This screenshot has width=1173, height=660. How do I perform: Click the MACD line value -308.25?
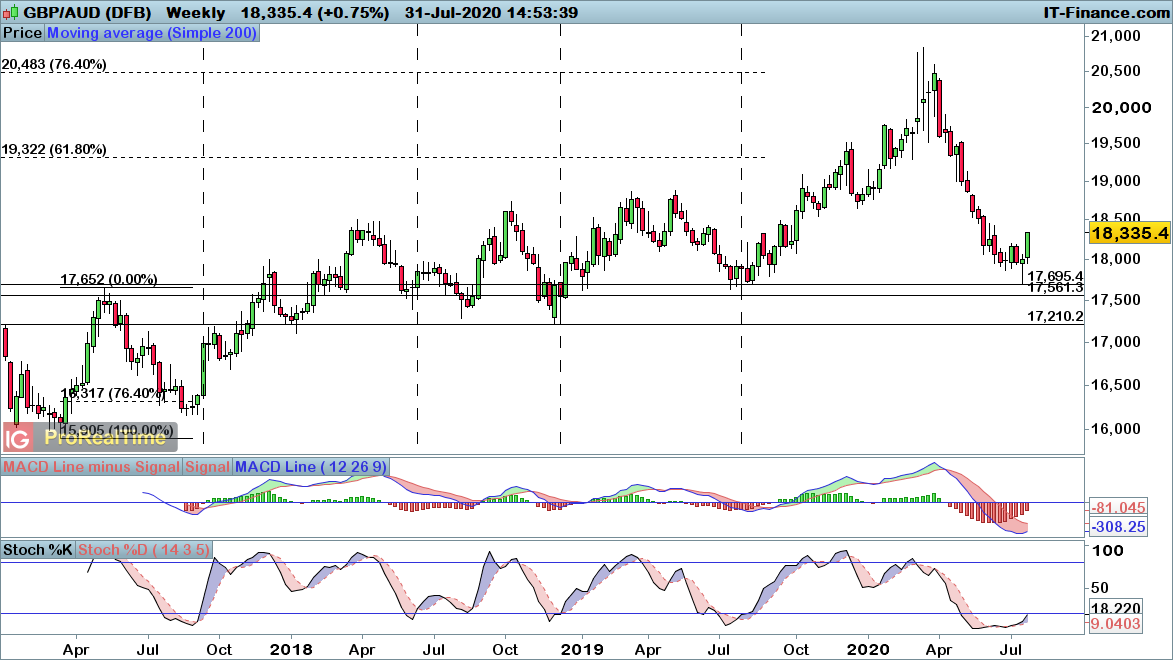click(x=1118, y=527)
